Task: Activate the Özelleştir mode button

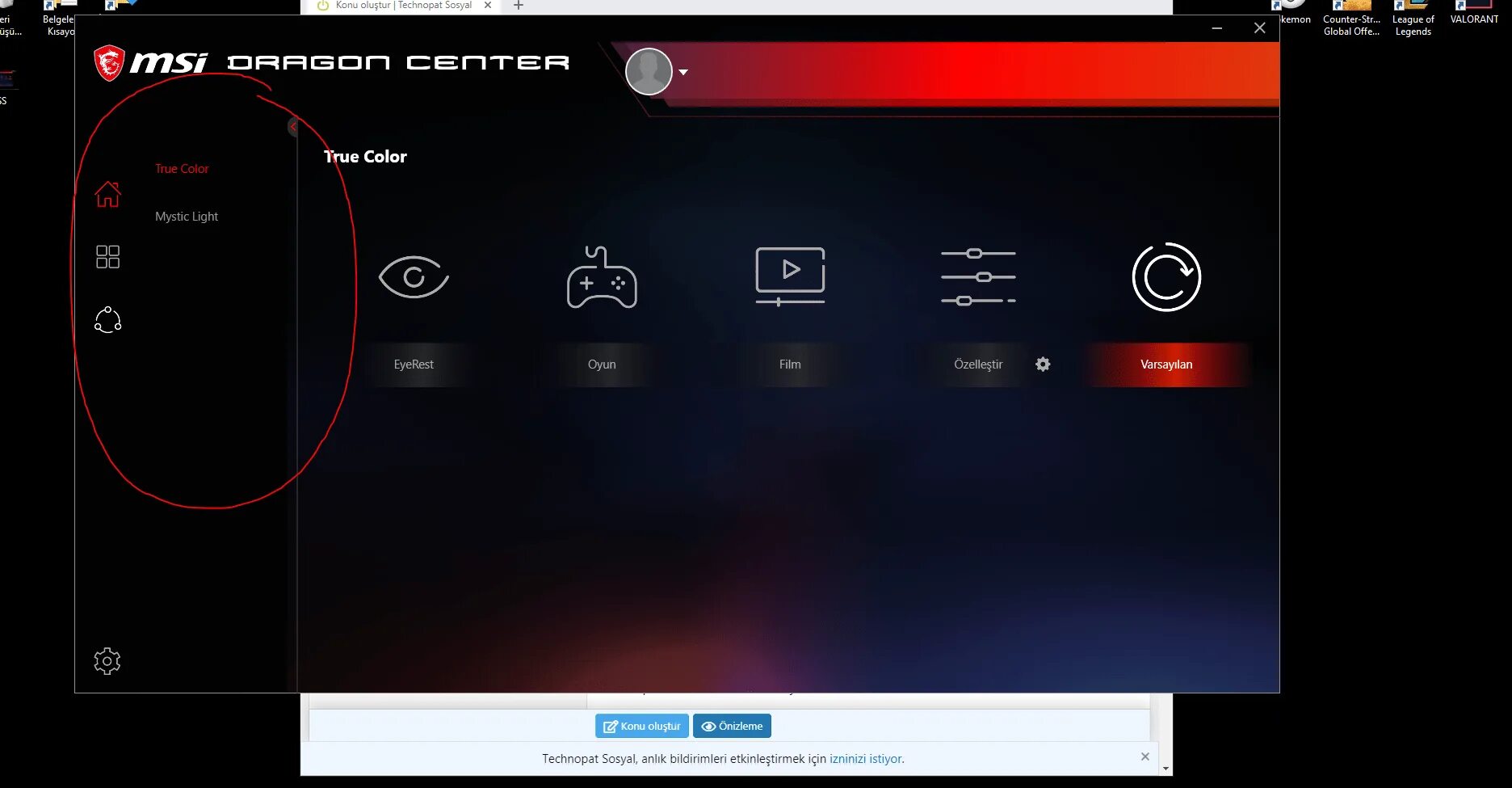Action: coord(978,365)
